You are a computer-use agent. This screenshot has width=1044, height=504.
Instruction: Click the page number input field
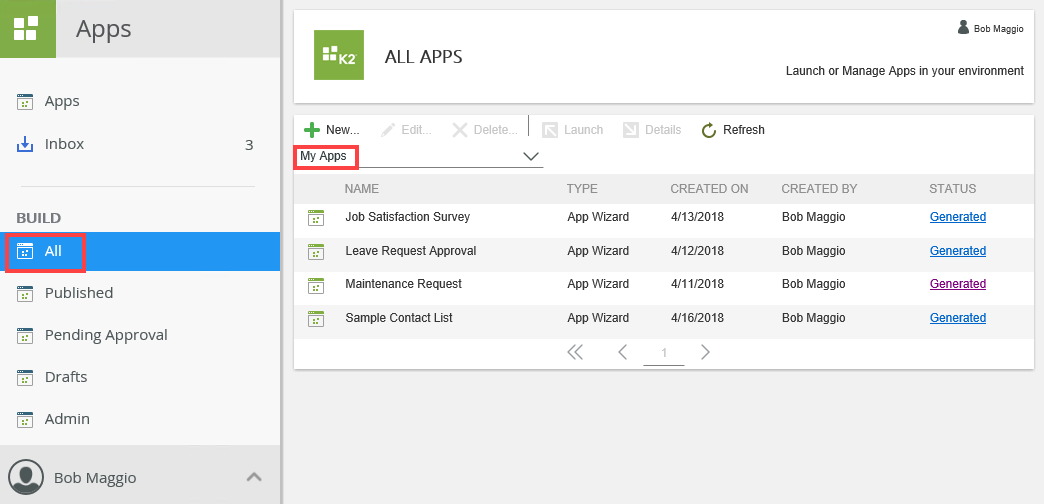(x=664, y=353)
